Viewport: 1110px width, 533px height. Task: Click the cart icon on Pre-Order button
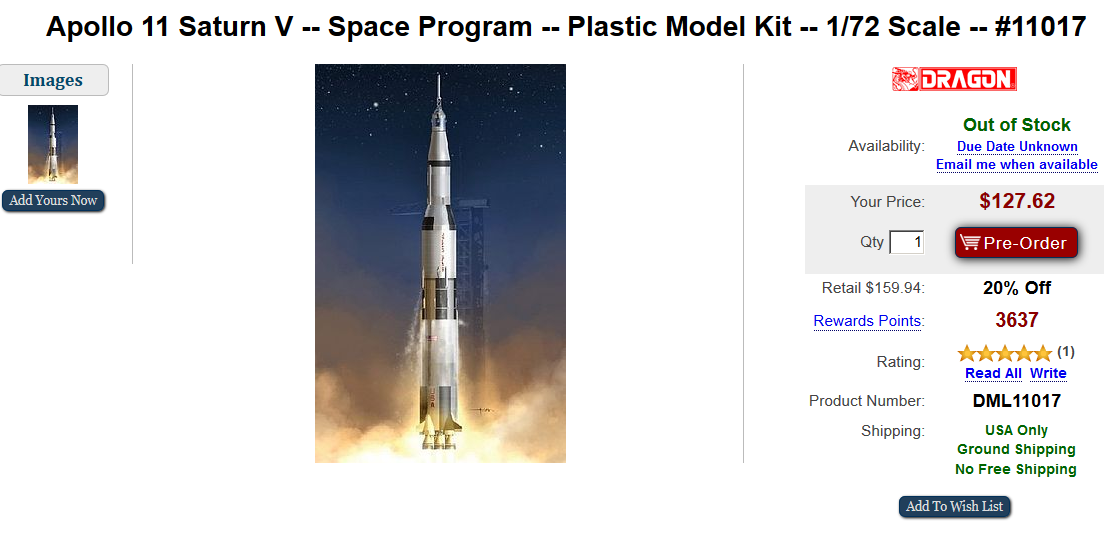pos(969,243)
